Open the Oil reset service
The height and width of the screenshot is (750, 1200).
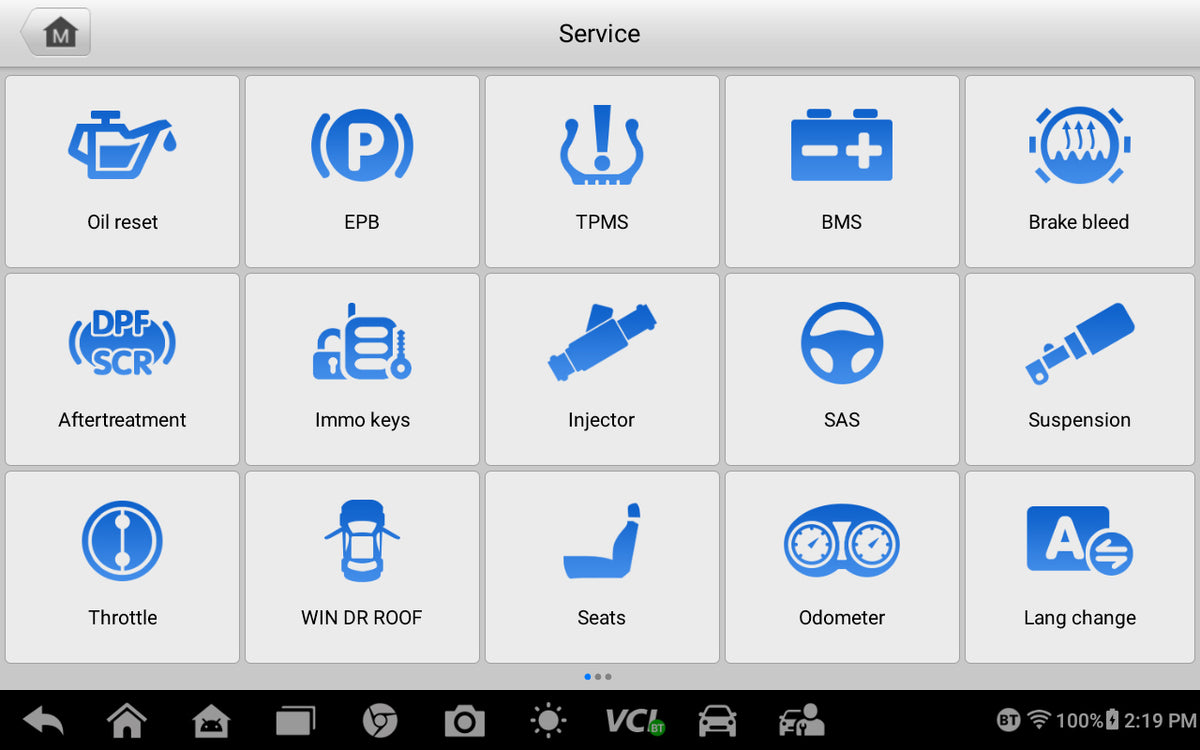pyautogui.click(x=122, y=172)
